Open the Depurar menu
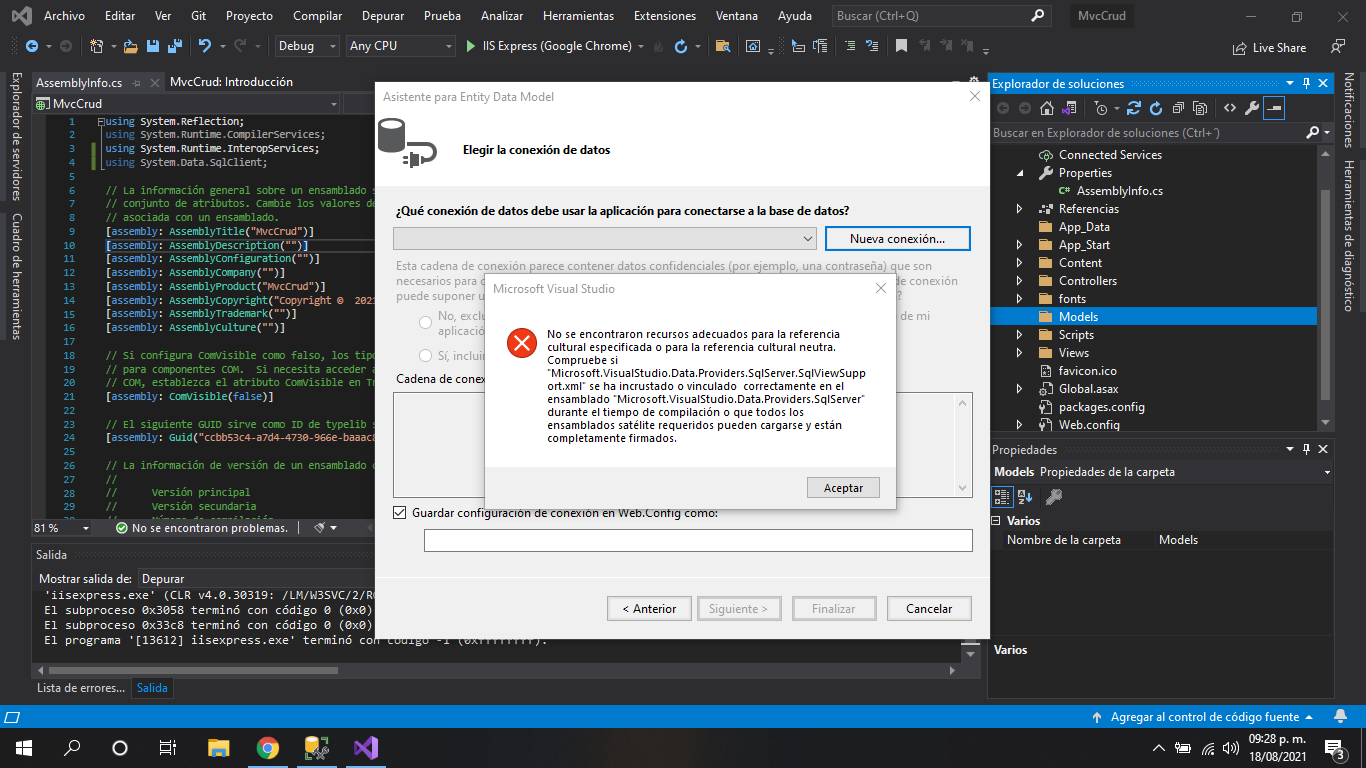 [384, 16]
